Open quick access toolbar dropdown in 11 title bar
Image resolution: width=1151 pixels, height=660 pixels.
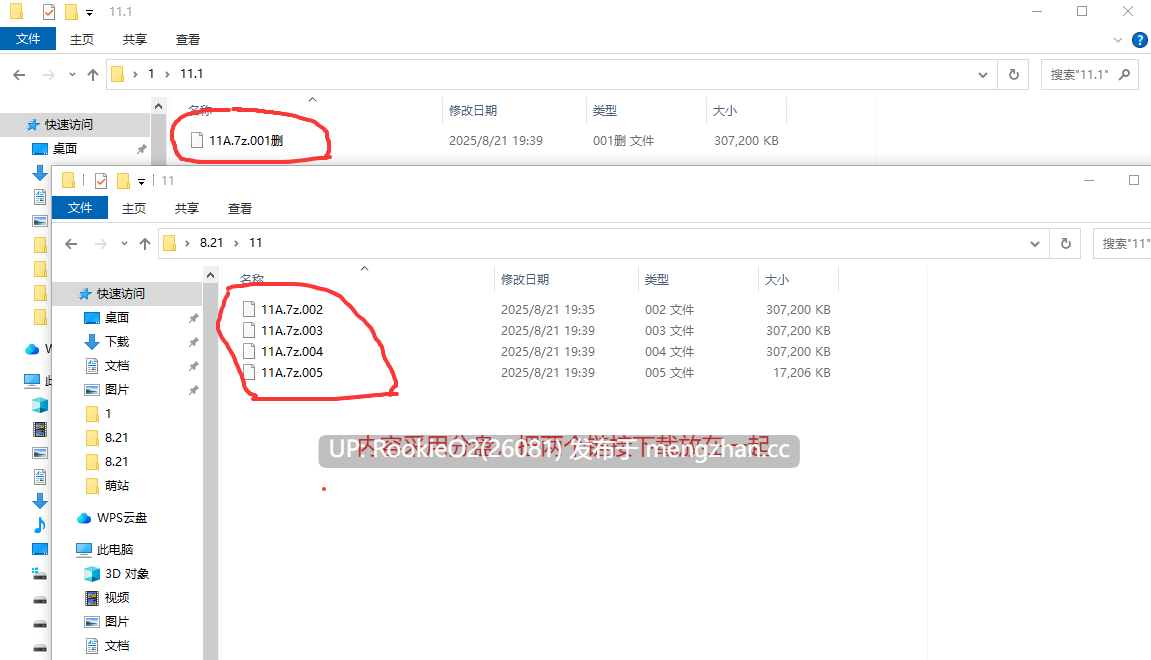[x=142, y=181]
